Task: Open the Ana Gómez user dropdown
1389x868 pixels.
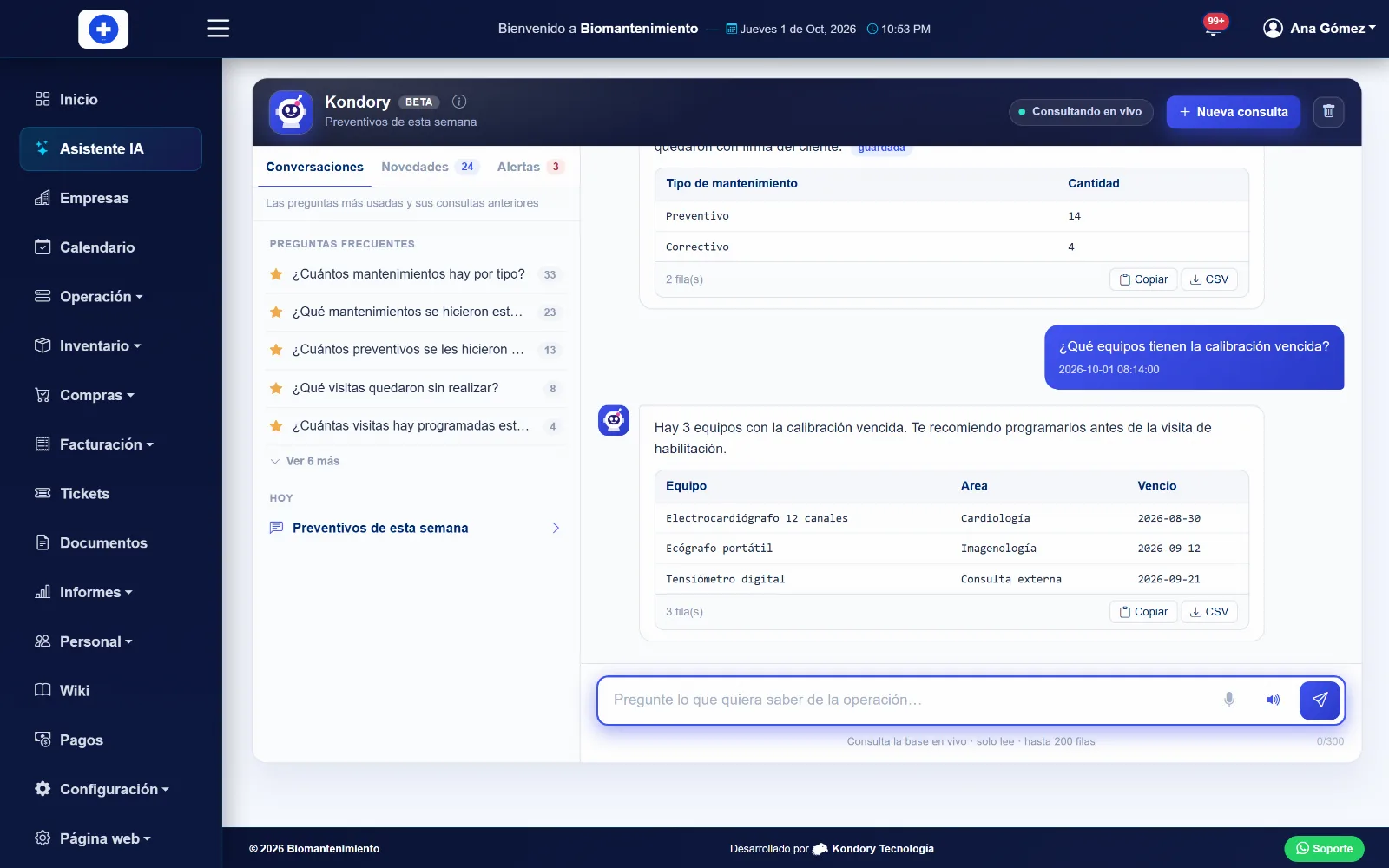Action: (1319, 29)
